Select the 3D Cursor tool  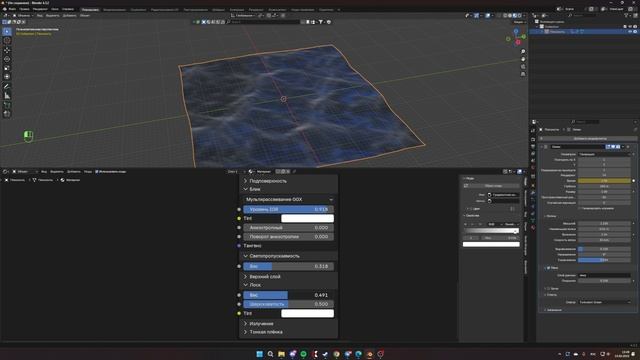click(7, 41)
